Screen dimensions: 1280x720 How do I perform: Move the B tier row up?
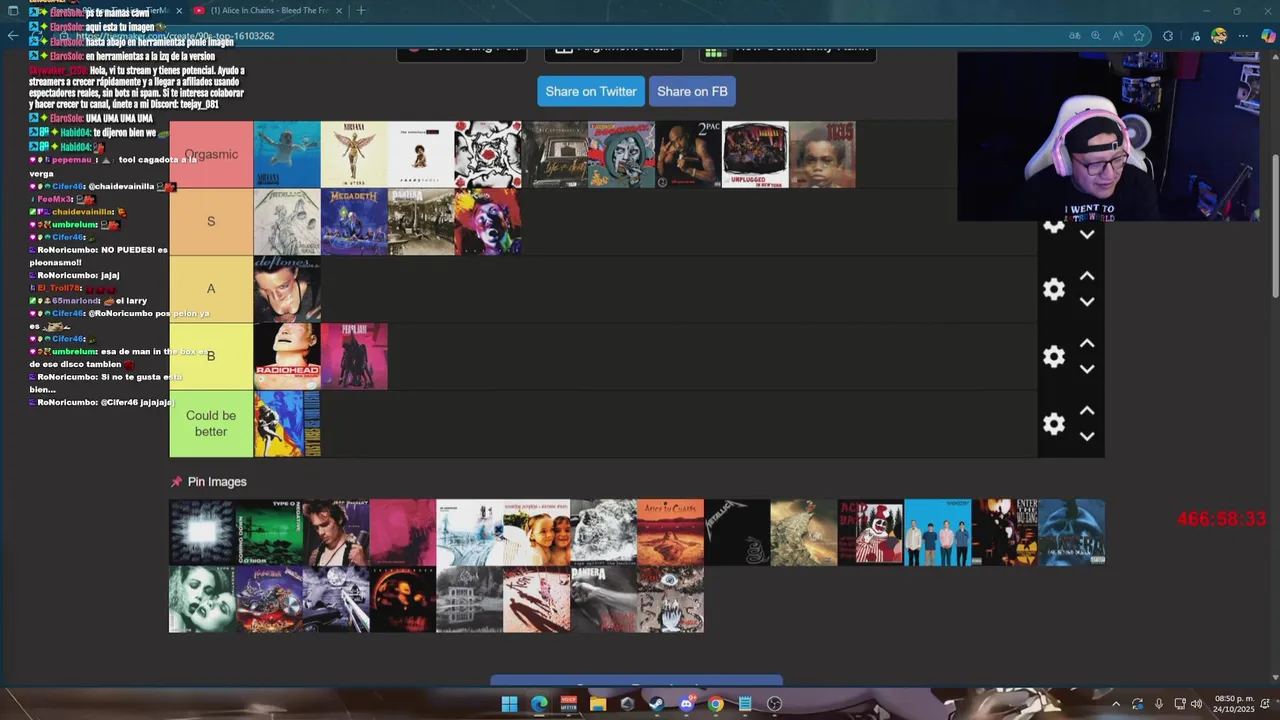[1087, 343]
